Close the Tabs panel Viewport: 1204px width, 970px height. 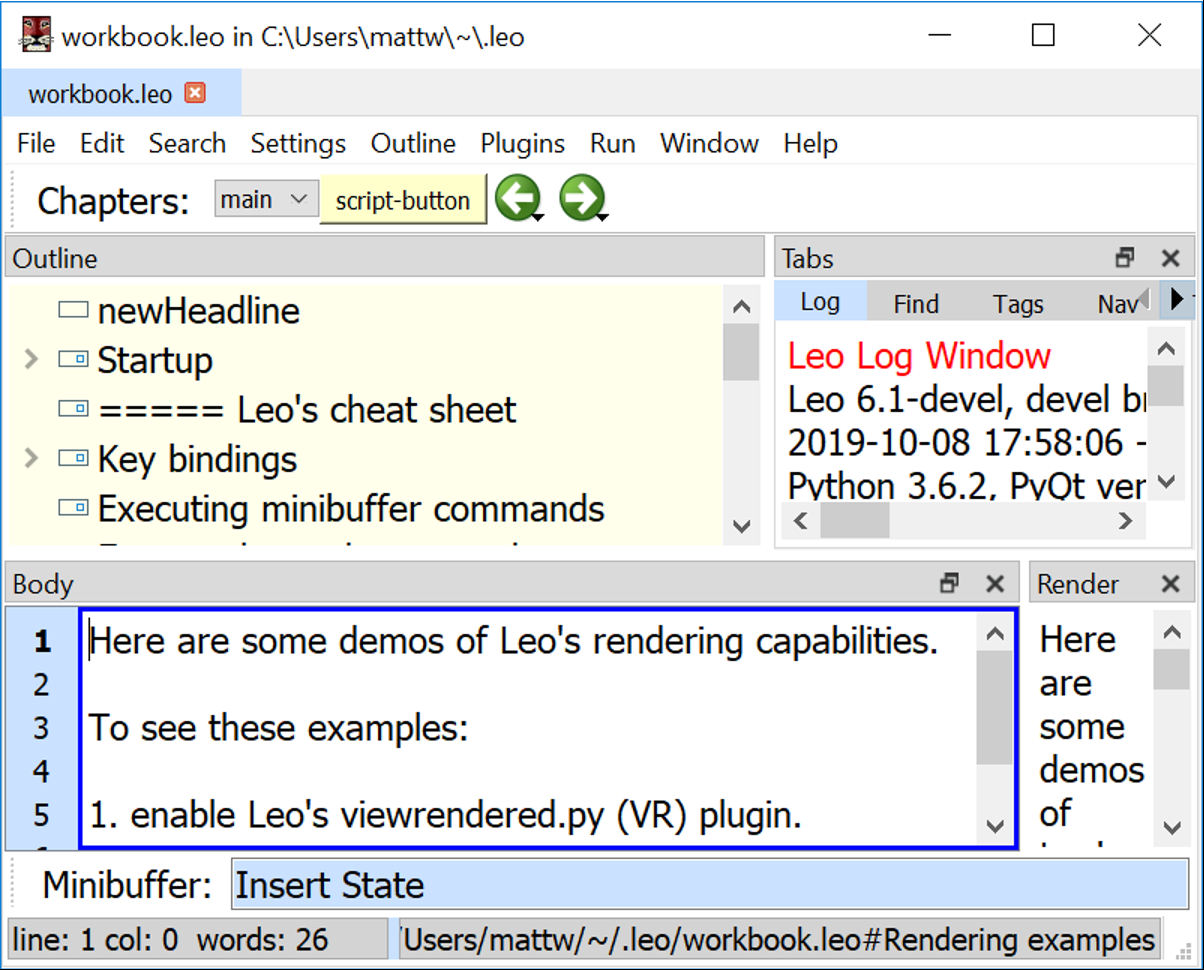coord(1170,258)
